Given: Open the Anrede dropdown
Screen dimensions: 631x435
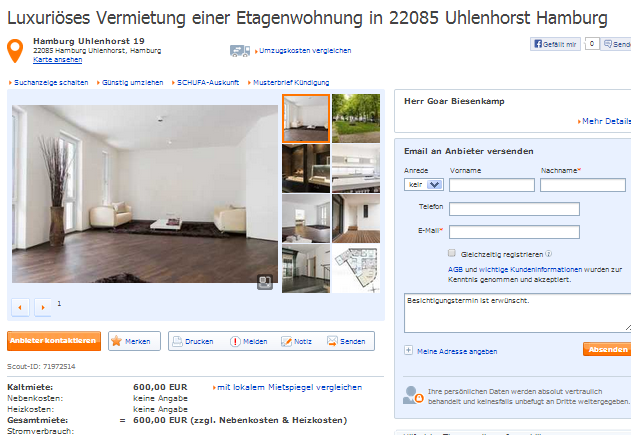Looking at the screenshot, I should tap(424, 184).
